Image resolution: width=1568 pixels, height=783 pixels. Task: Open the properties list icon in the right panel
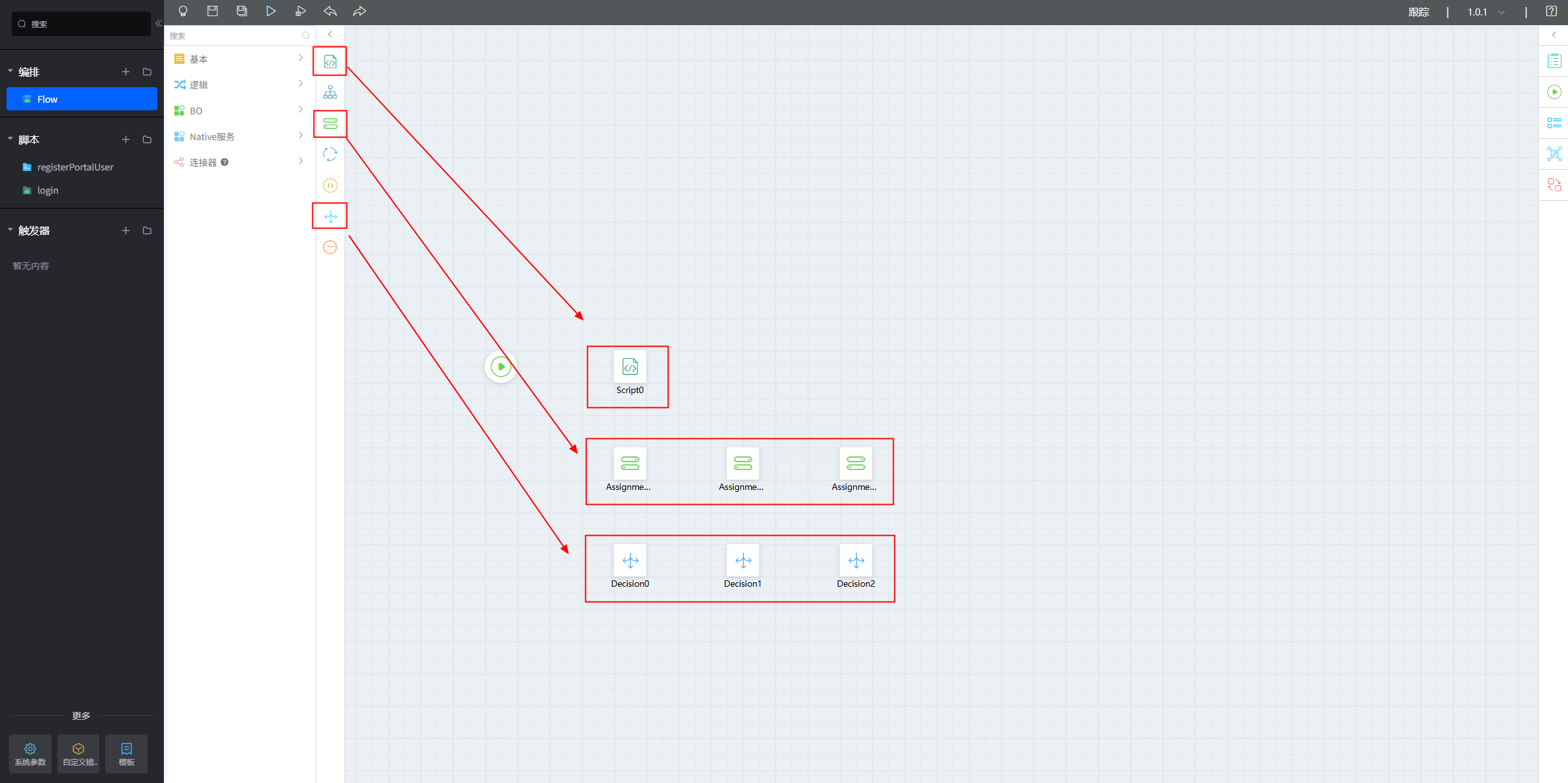coord(1554,61)
